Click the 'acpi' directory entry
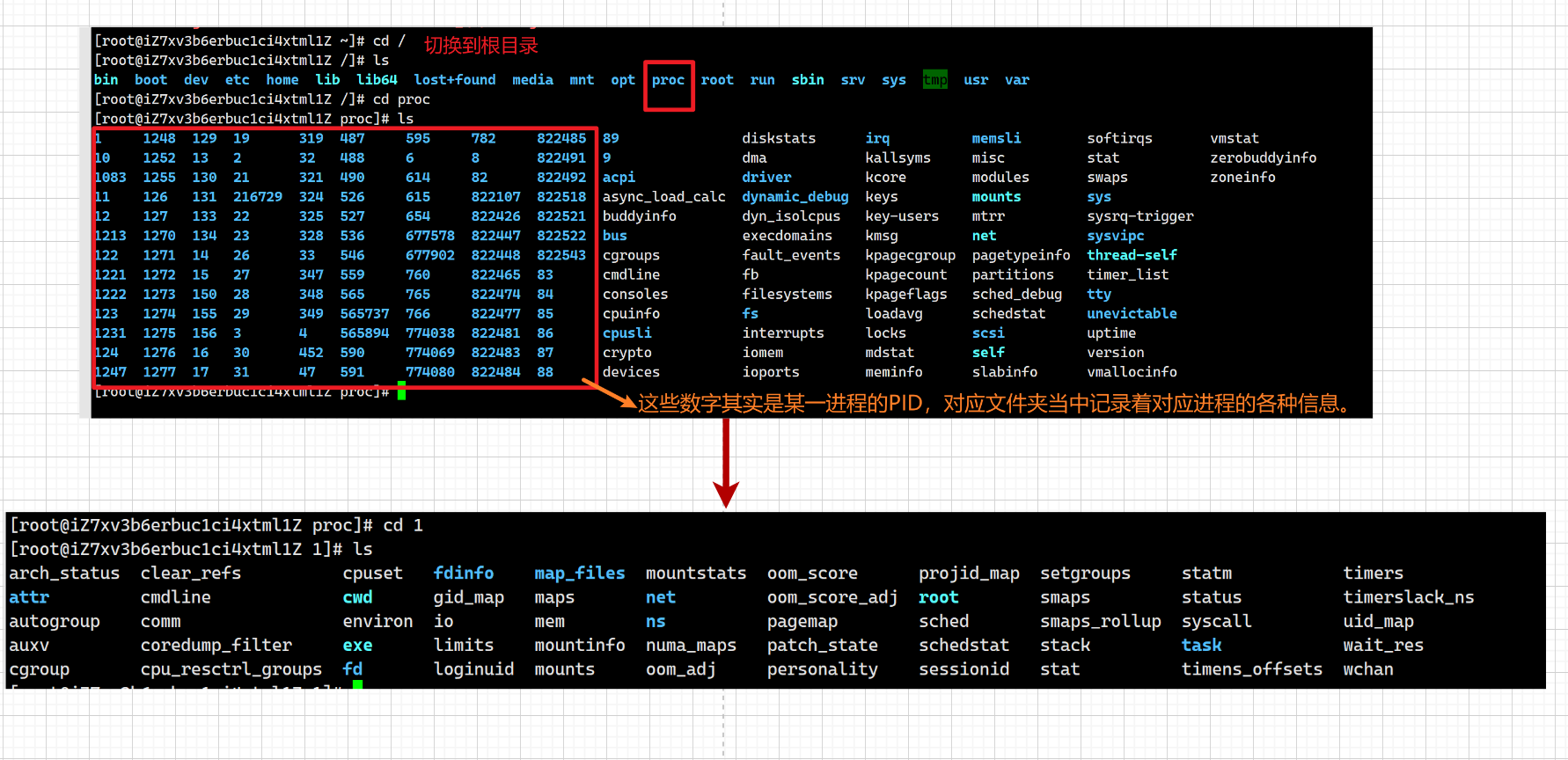This screenshot has width=1568, height=760. (x=619, y=178)
